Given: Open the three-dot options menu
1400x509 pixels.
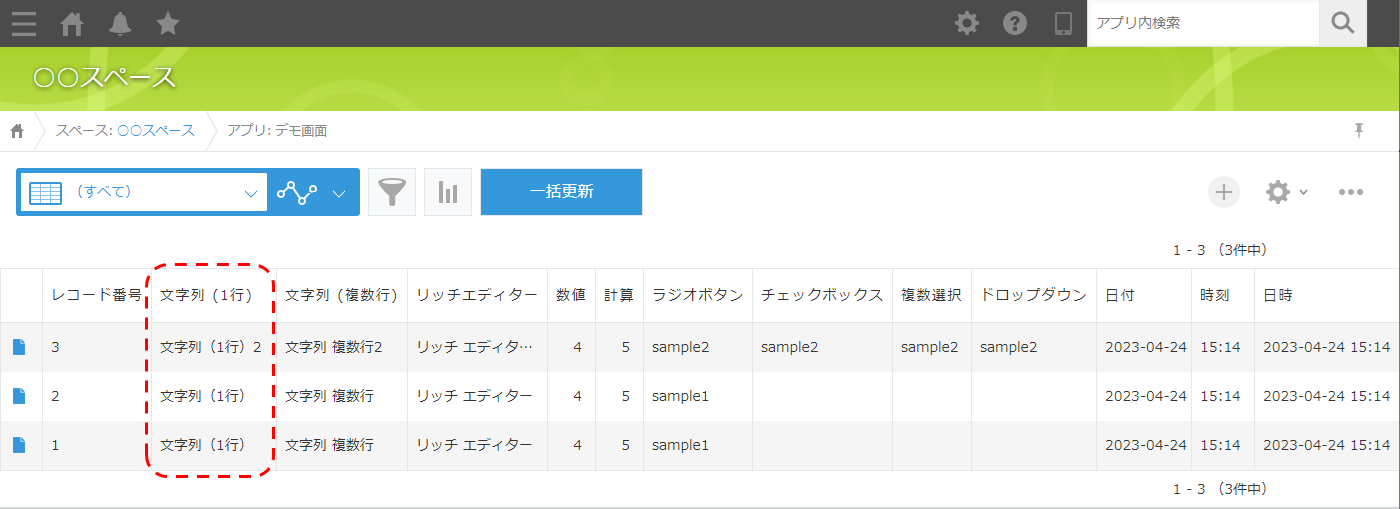Looking at the screenshot, I should tap(1351, 192).
